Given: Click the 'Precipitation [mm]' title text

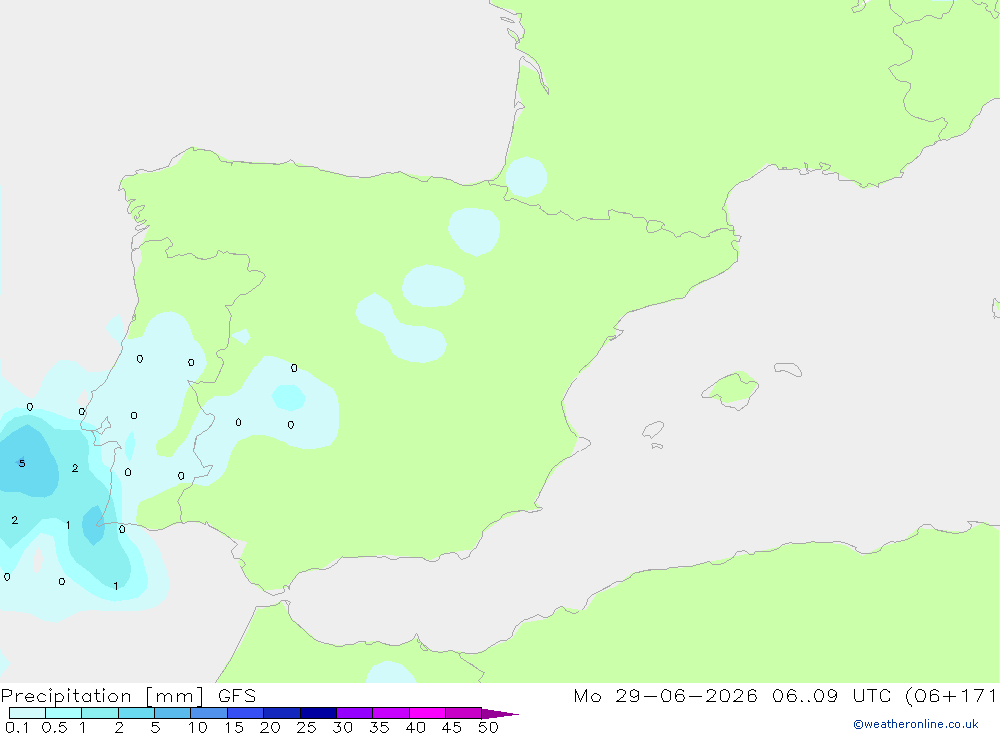Looking at the screenshot, I should (x=102, y=696).
